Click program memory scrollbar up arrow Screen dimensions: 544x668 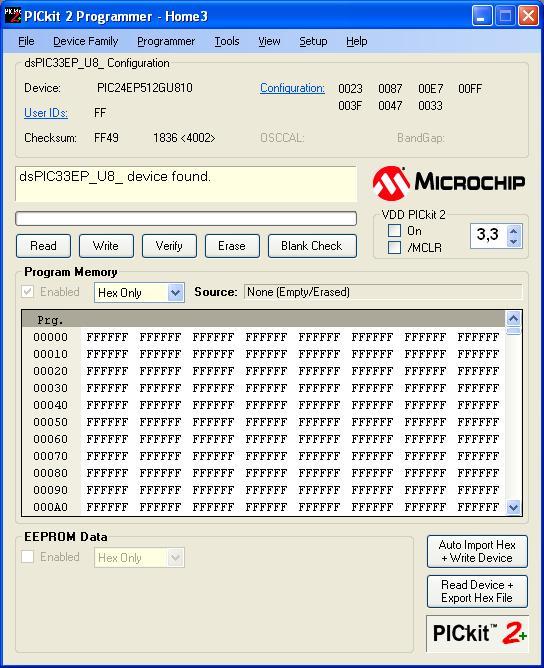(514, 318)
